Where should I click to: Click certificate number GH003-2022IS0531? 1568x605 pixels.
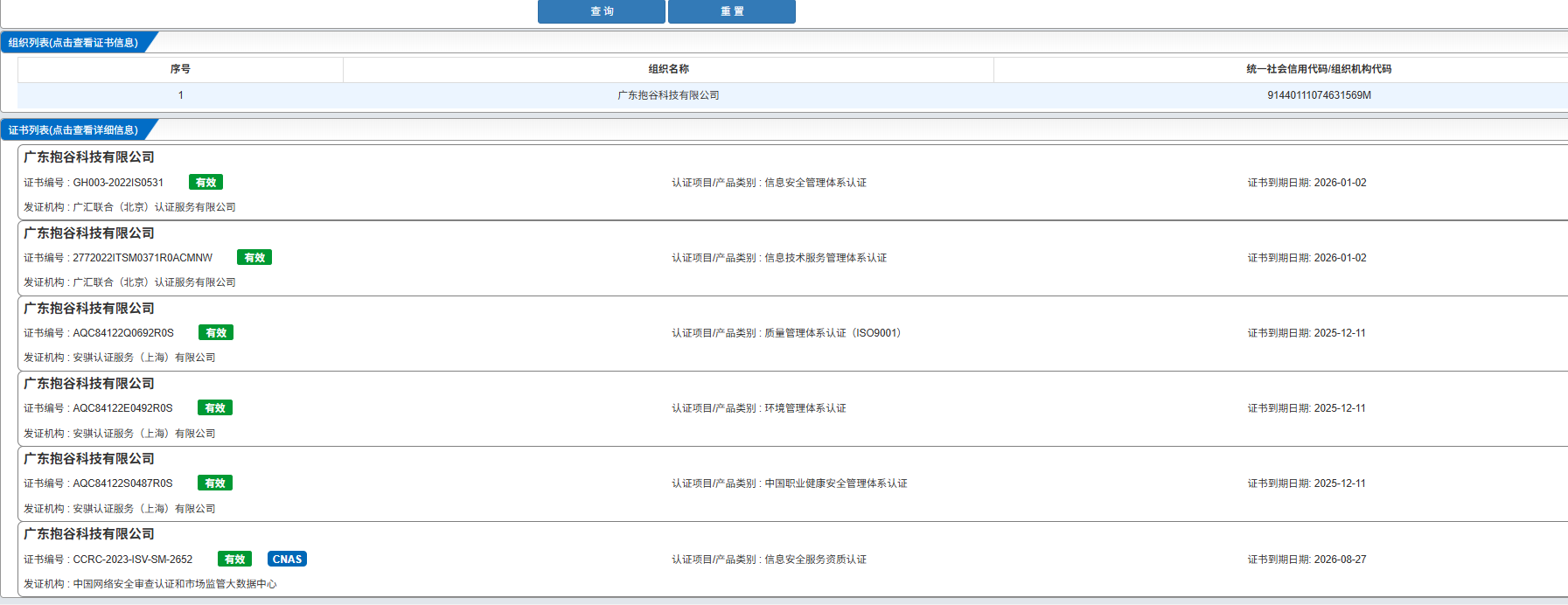118,183
